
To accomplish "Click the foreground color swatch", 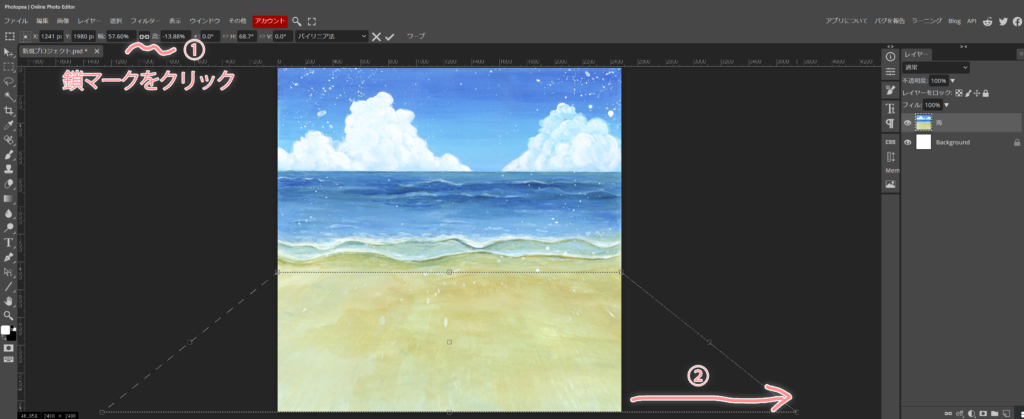I will click(6, 329).
